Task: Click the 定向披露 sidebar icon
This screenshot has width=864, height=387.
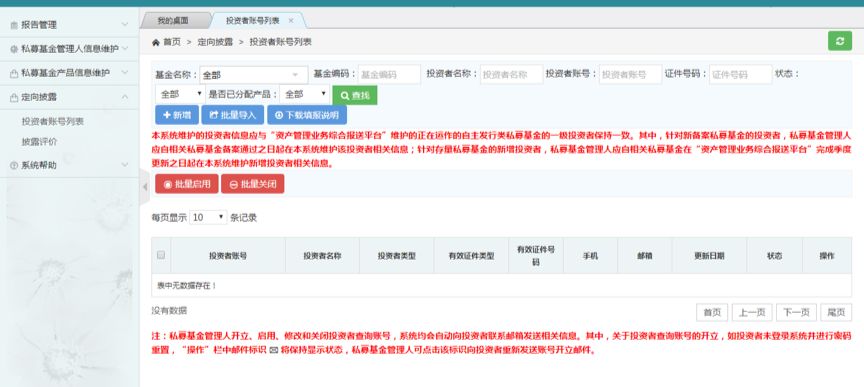Action: (x=14, y=97)
